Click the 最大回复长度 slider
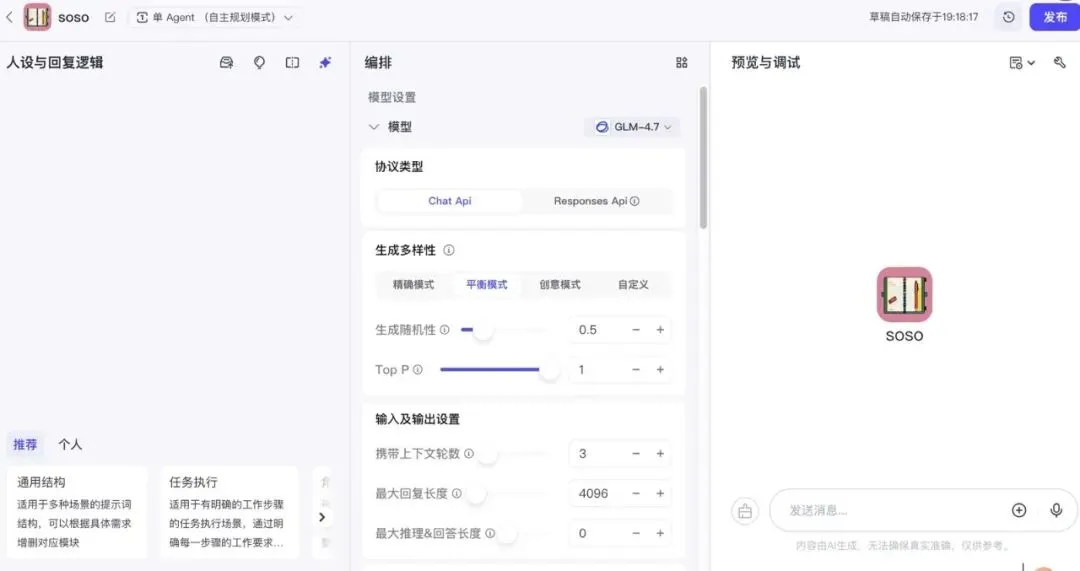 pyautogui.click(x=508, y=494)
